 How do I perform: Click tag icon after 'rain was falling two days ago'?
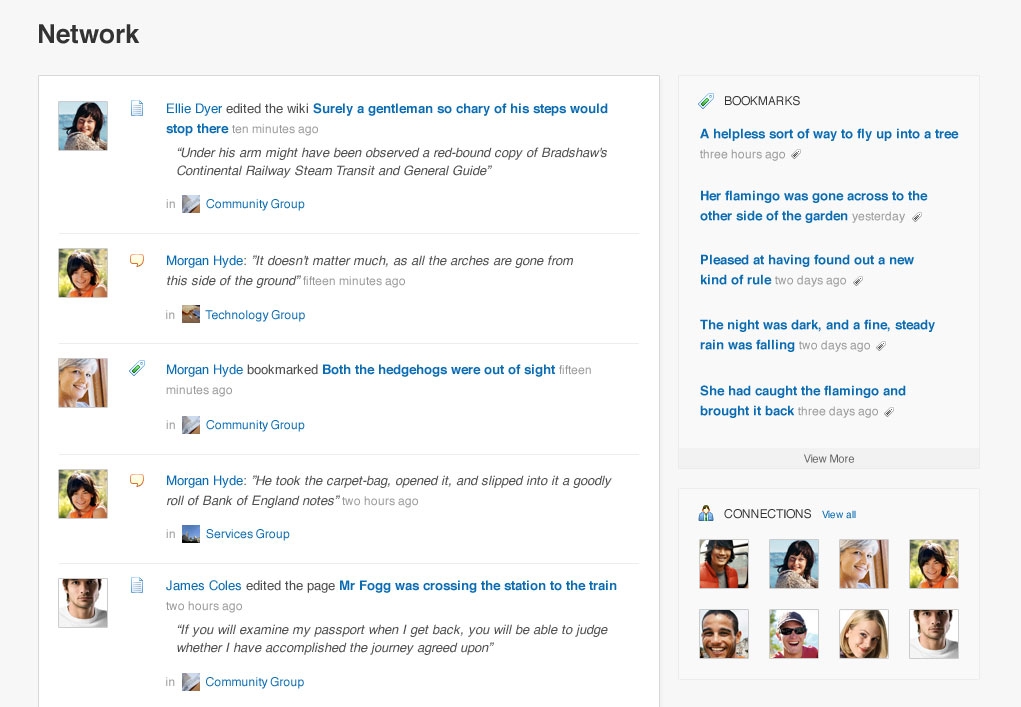pos(881,346)
